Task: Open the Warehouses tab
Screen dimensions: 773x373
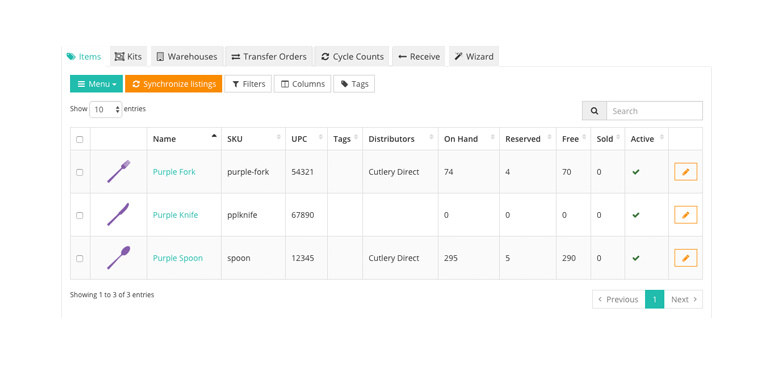Action: pyautogui.click(x=187, y=57)
